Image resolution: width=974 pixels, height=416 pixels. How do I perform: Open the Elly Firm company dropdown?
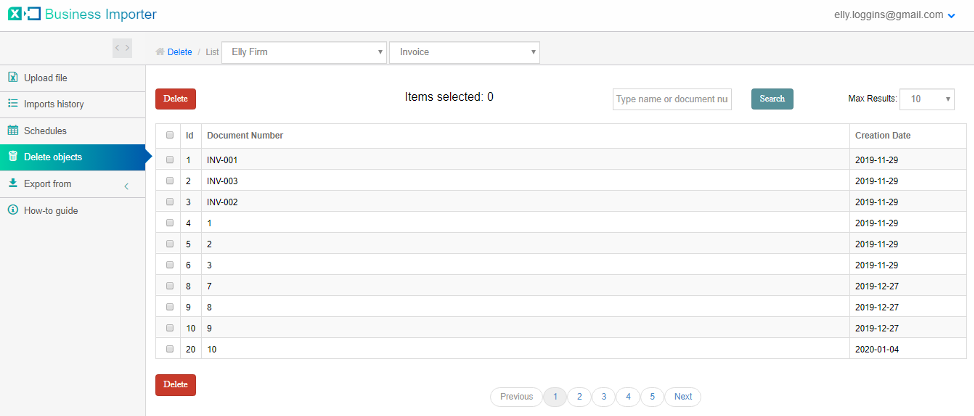[x=304, y=52]
